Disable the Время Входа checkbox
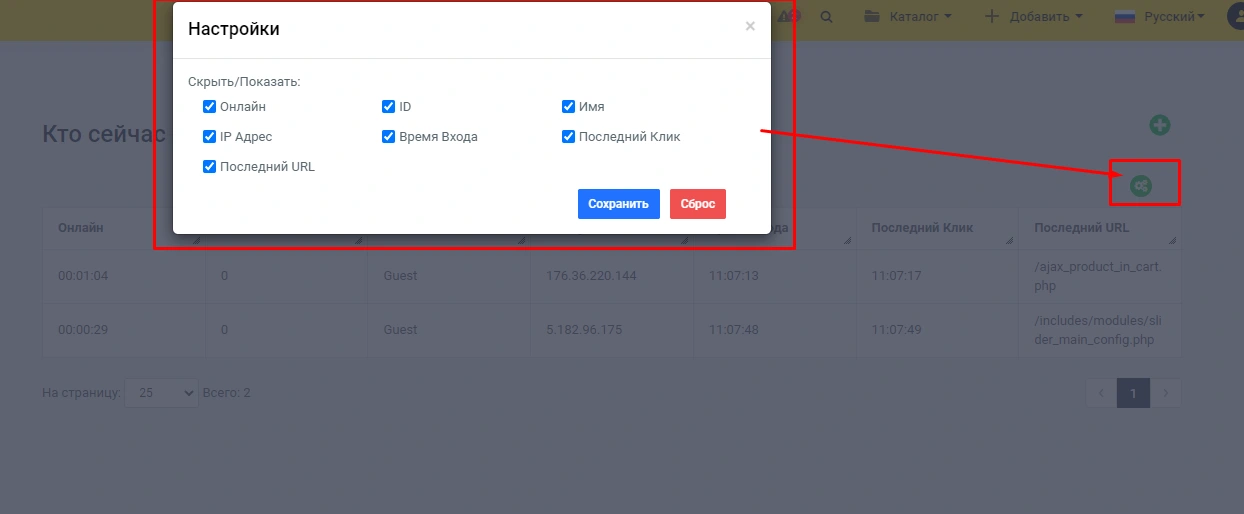 tap(389, 137)
